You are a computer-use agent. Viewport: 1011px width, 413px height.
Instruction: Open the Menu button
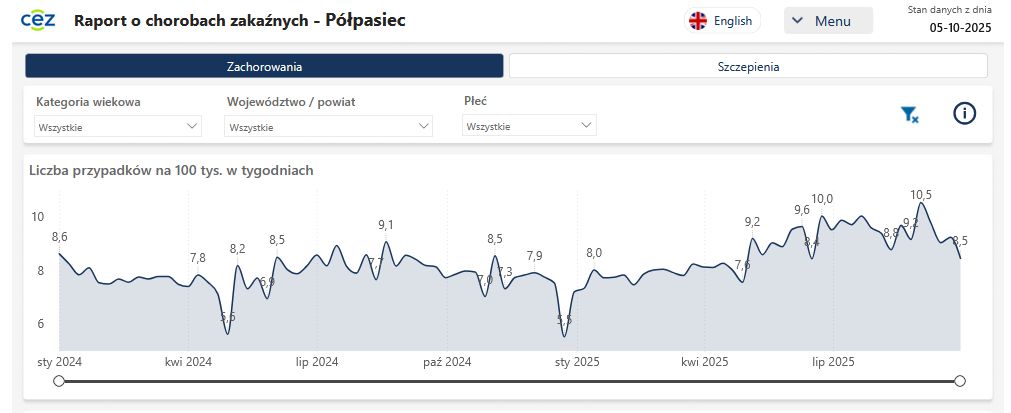coord(828,21)
